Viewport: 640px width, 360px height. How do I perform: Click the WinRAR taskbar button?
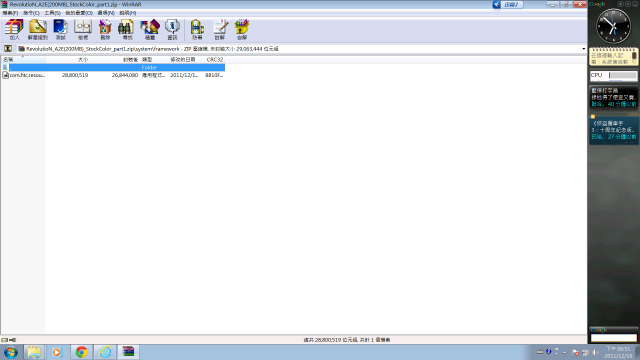[x=129, y=352]
